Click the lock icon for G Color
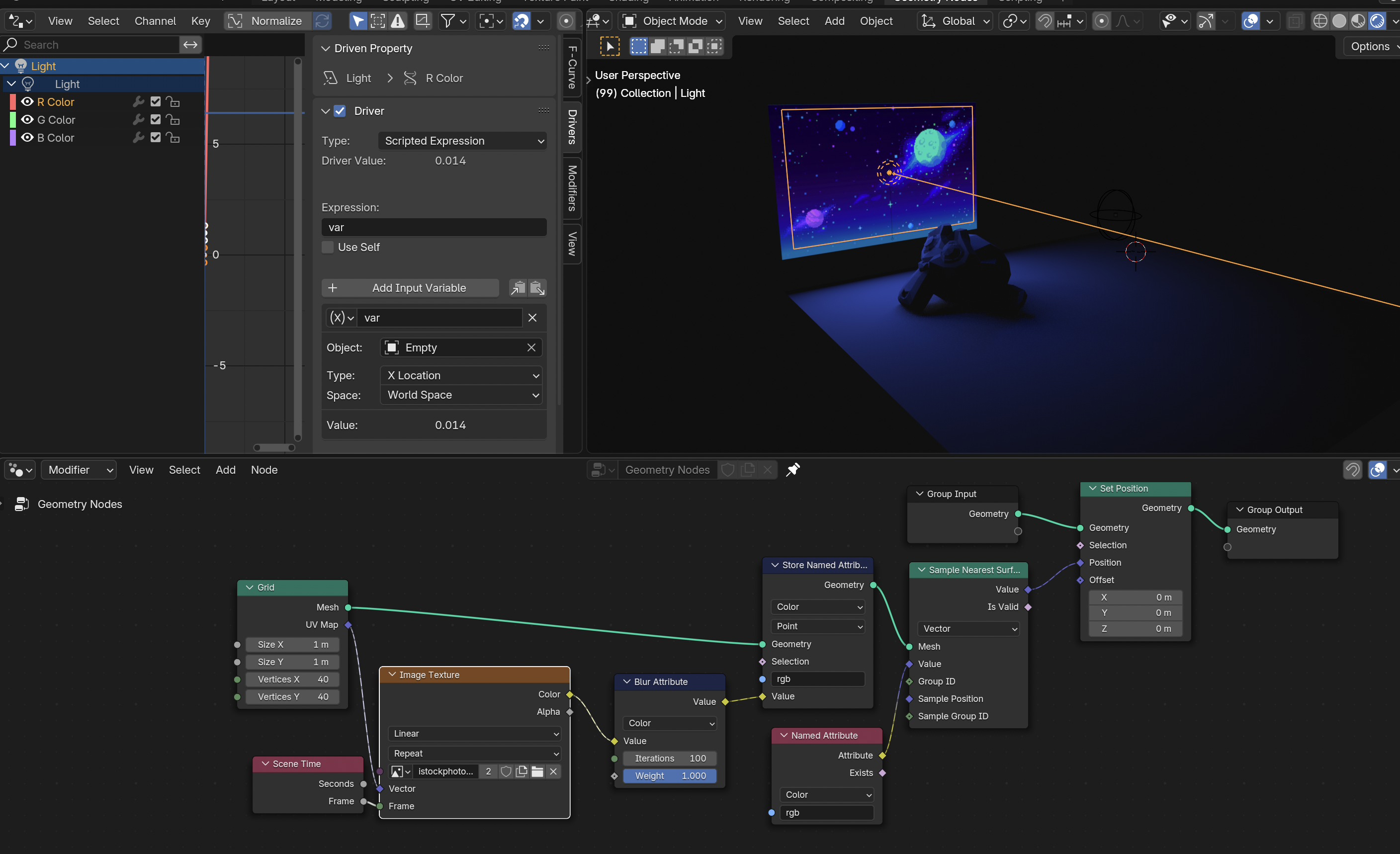This screenshot has height=854, width=1400. coord(173,120)
